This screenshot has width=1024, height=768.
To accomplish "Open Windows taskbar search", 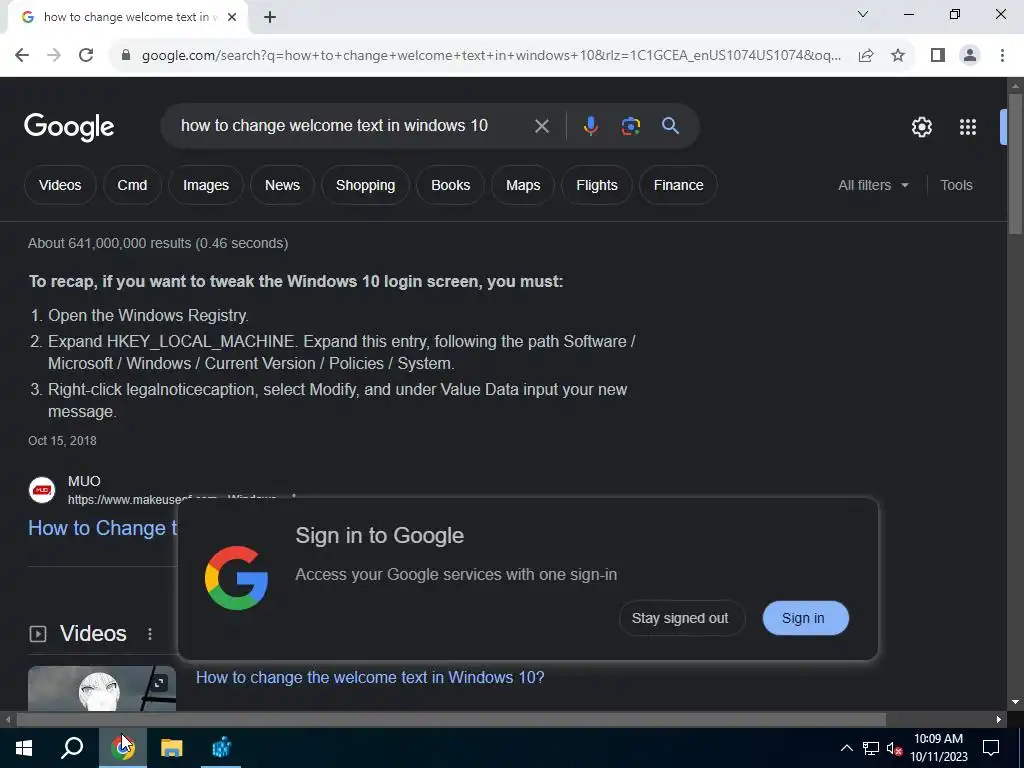I will 72,747.
